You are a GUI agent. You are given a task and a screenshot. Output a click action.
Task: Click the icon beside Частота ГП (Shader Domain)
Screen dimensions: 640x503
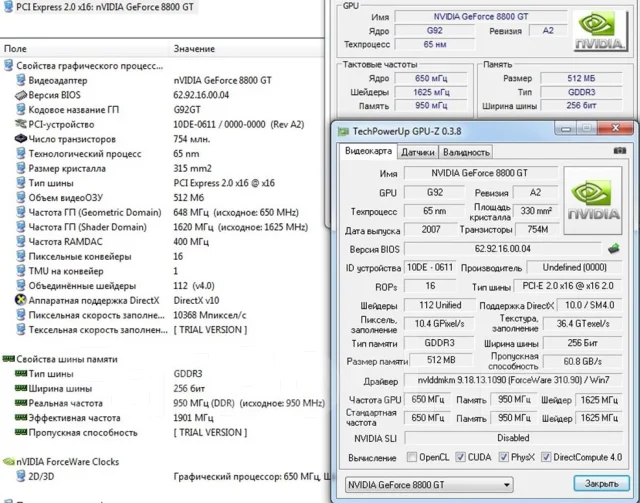pyautogui.click(x=21, y=227)
